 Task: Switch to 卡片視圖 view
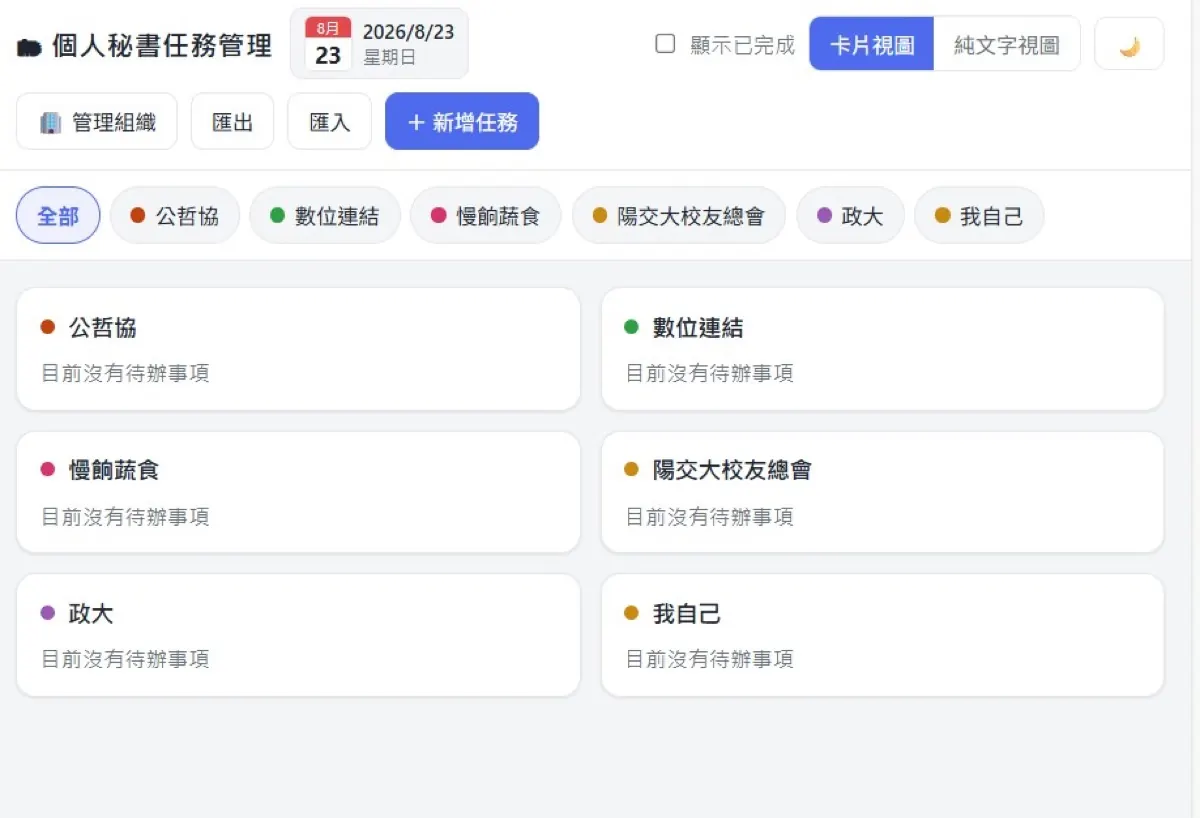(872, 44)
